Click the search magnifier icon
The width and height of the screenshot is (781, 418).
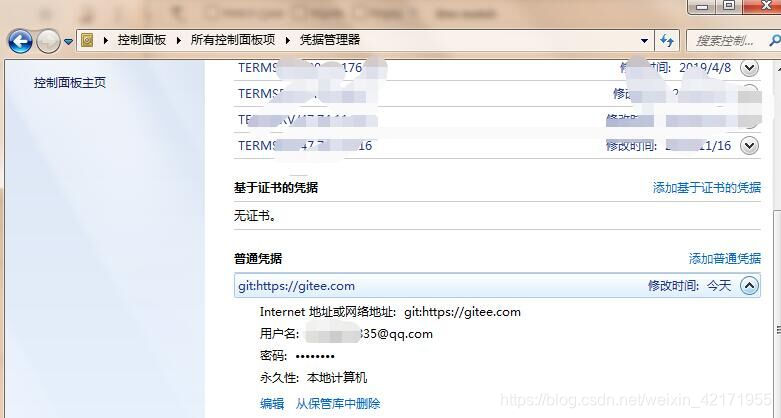tap(775, 40)
